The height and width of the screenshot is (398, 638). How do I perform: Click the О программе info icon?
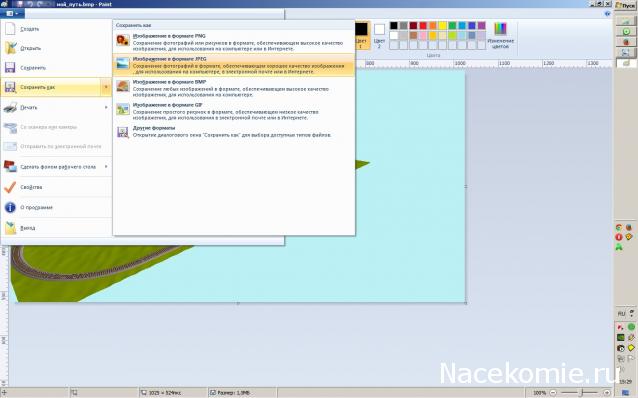point(10,207)
